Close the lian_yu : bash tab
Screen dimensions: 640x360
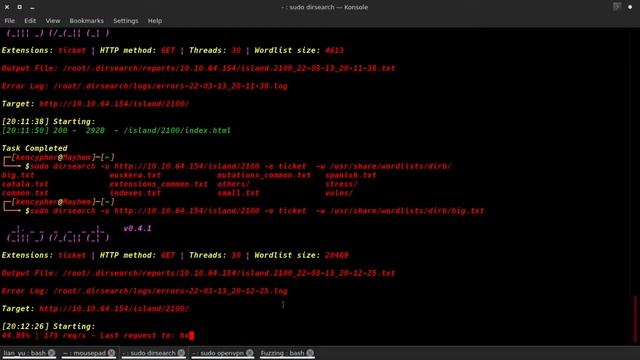pos(51,353)
